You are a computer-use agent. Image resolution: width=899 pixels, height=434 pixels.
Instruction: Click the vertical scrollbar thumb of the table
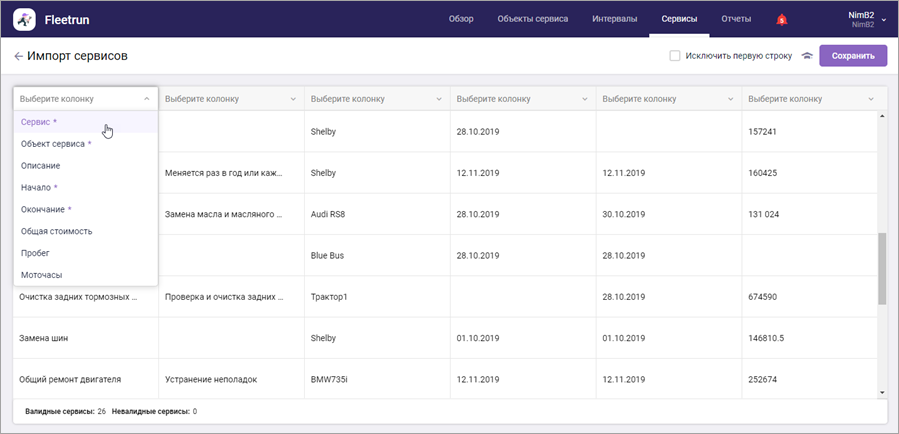pyautogui.click(x=881, y=269)
